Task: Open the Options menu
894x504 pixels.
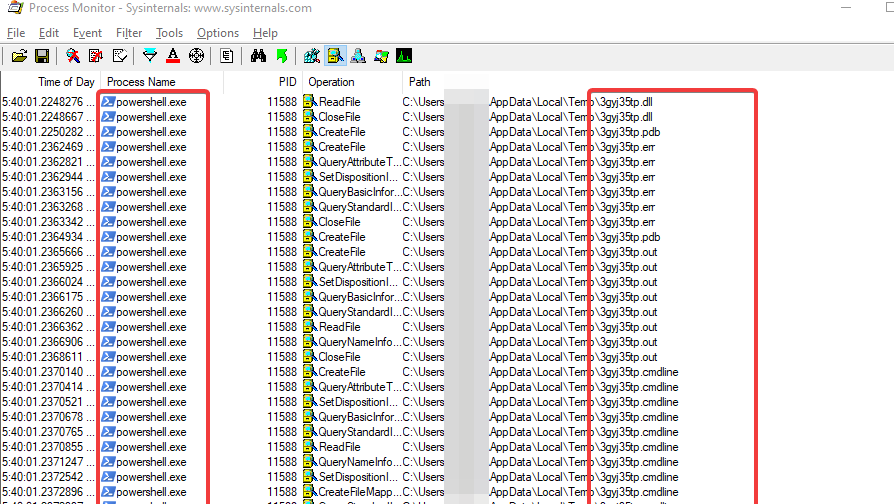Action: [218, 33]
